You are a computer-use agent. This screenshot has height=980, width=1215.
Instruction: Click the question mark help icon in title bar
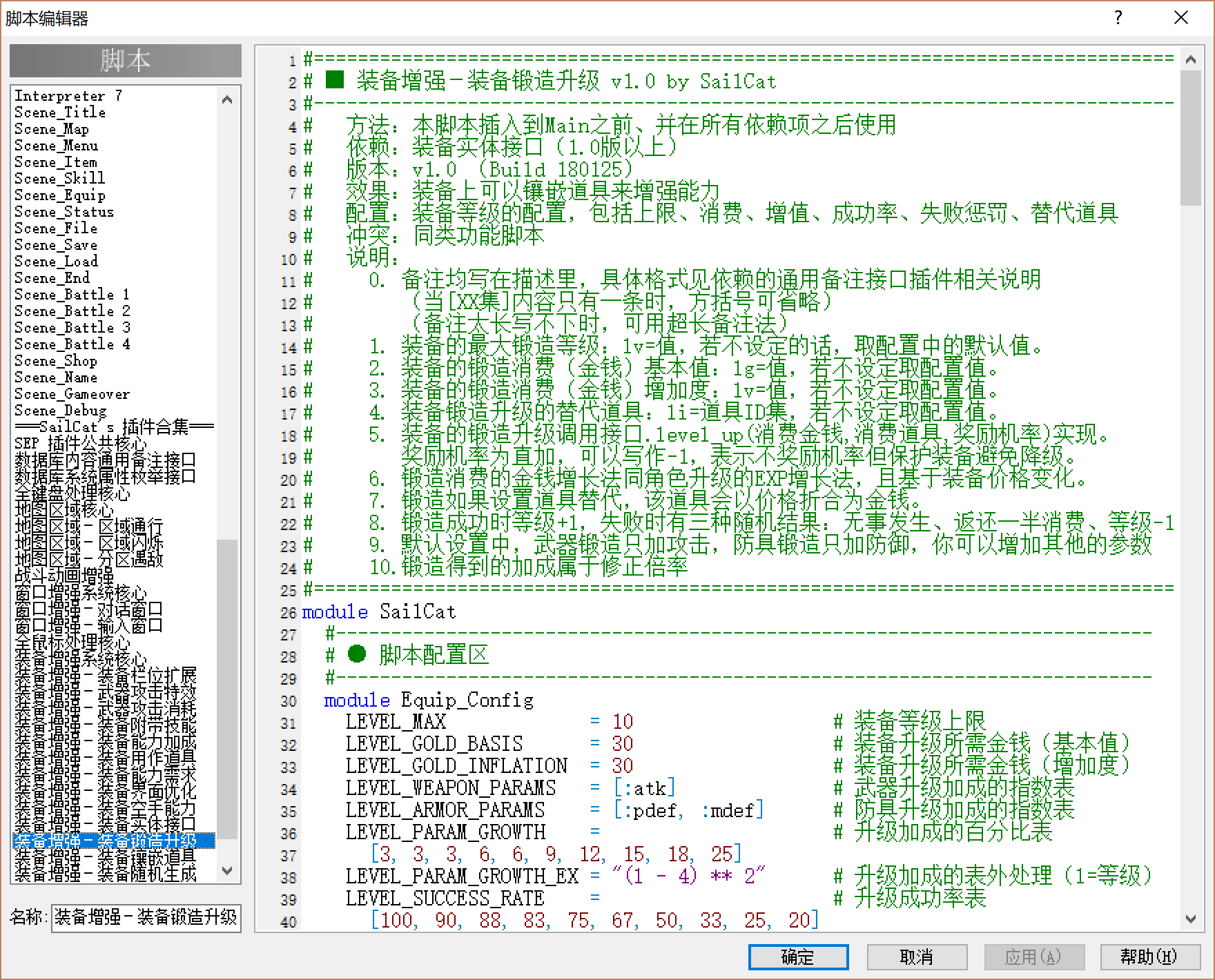click(x=1118, y=18)
